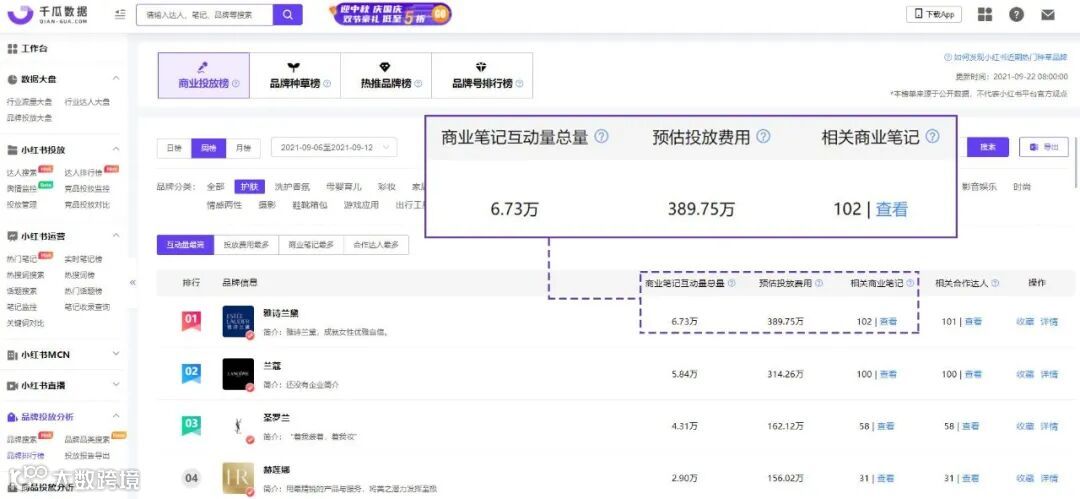View 相关商业笔记 查看 for 兰蔻
Viewport: 1080px width, 499px height.
click(888, 374)
